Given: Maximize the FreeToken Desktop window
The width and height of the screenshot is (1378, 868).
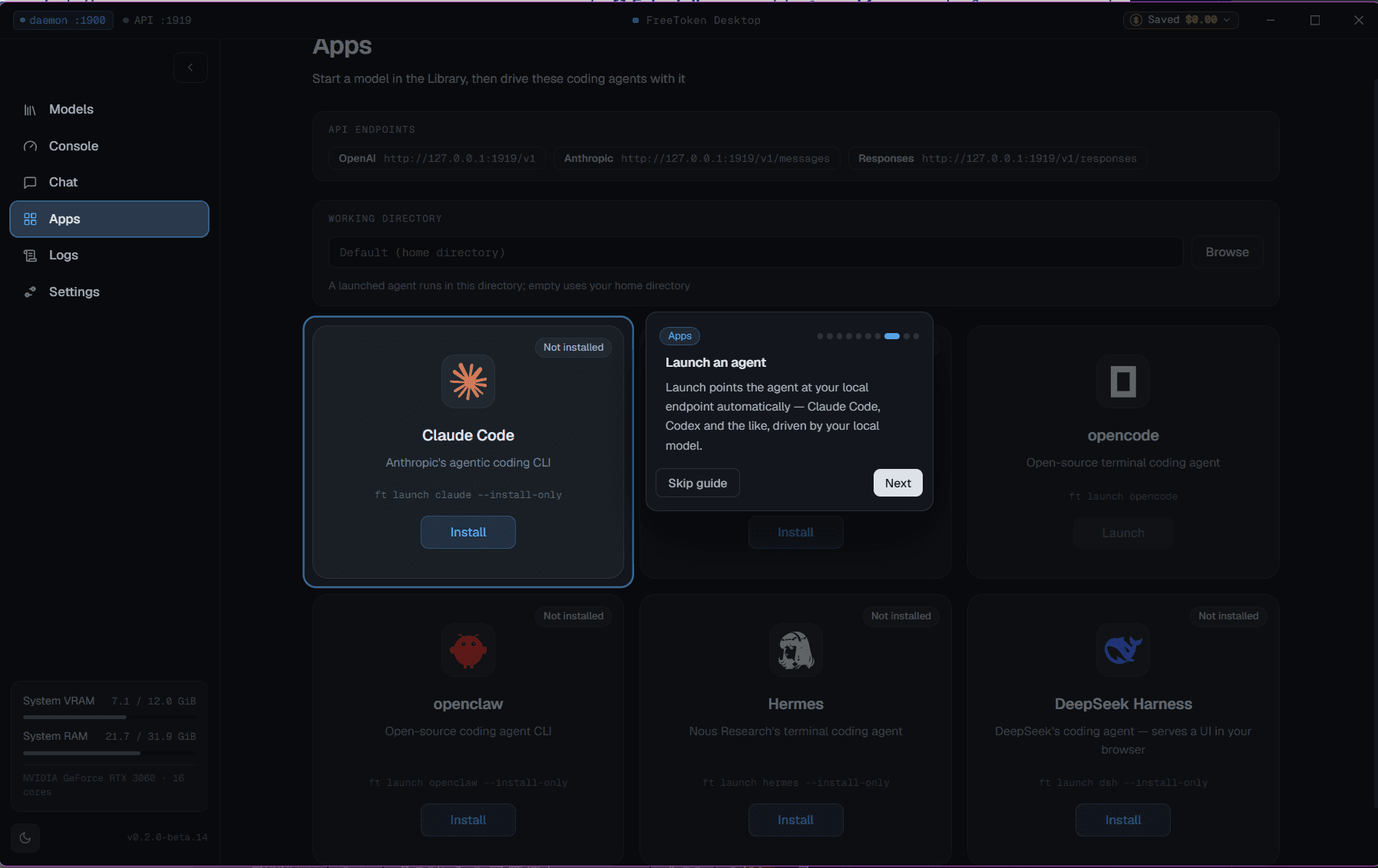Looking at the screenshot, I should click(1315, 20).
